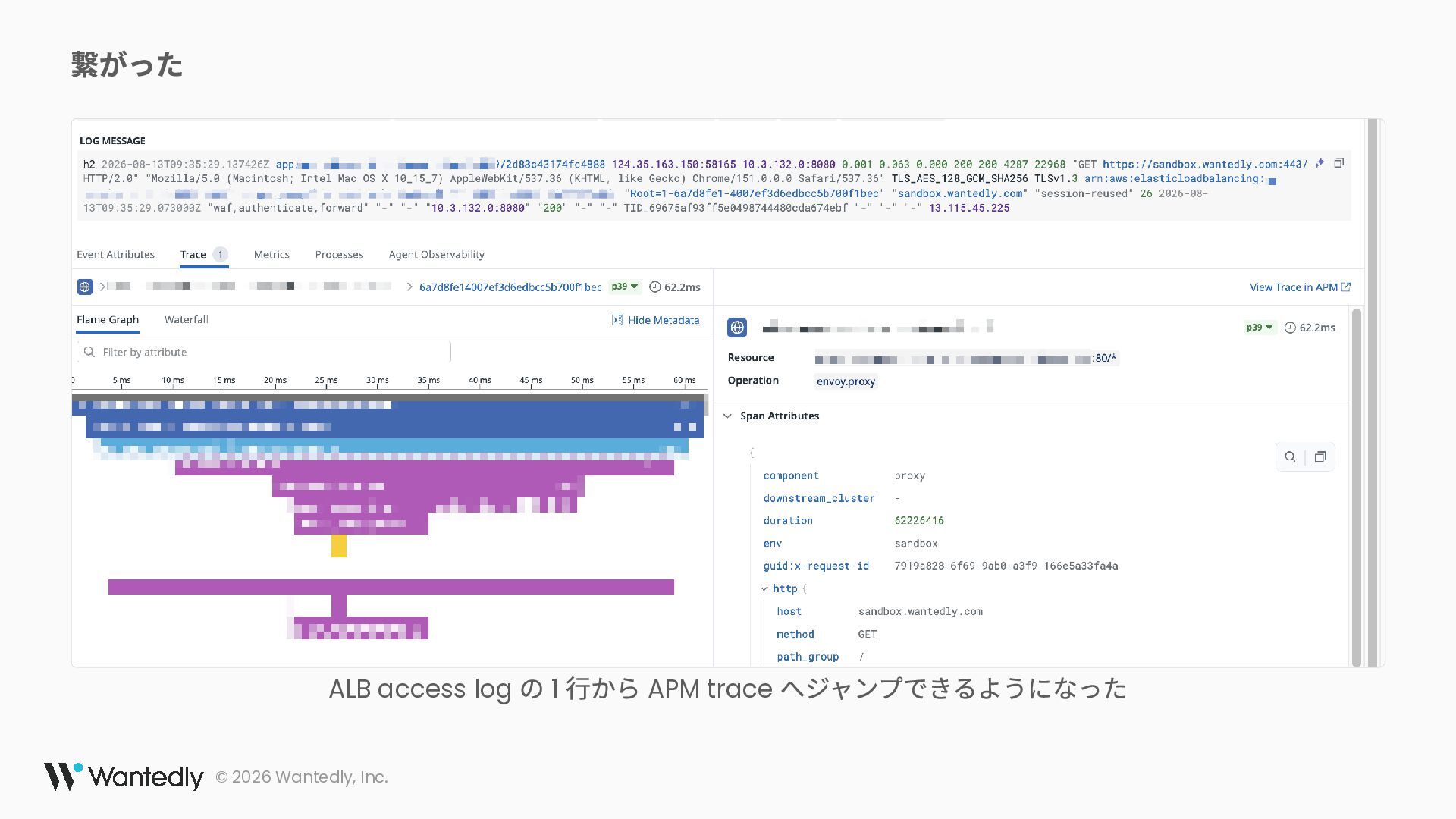Switch to the Event Attributes tab
This screenshot has width=1456, height=819.
[x=115, y=254]
